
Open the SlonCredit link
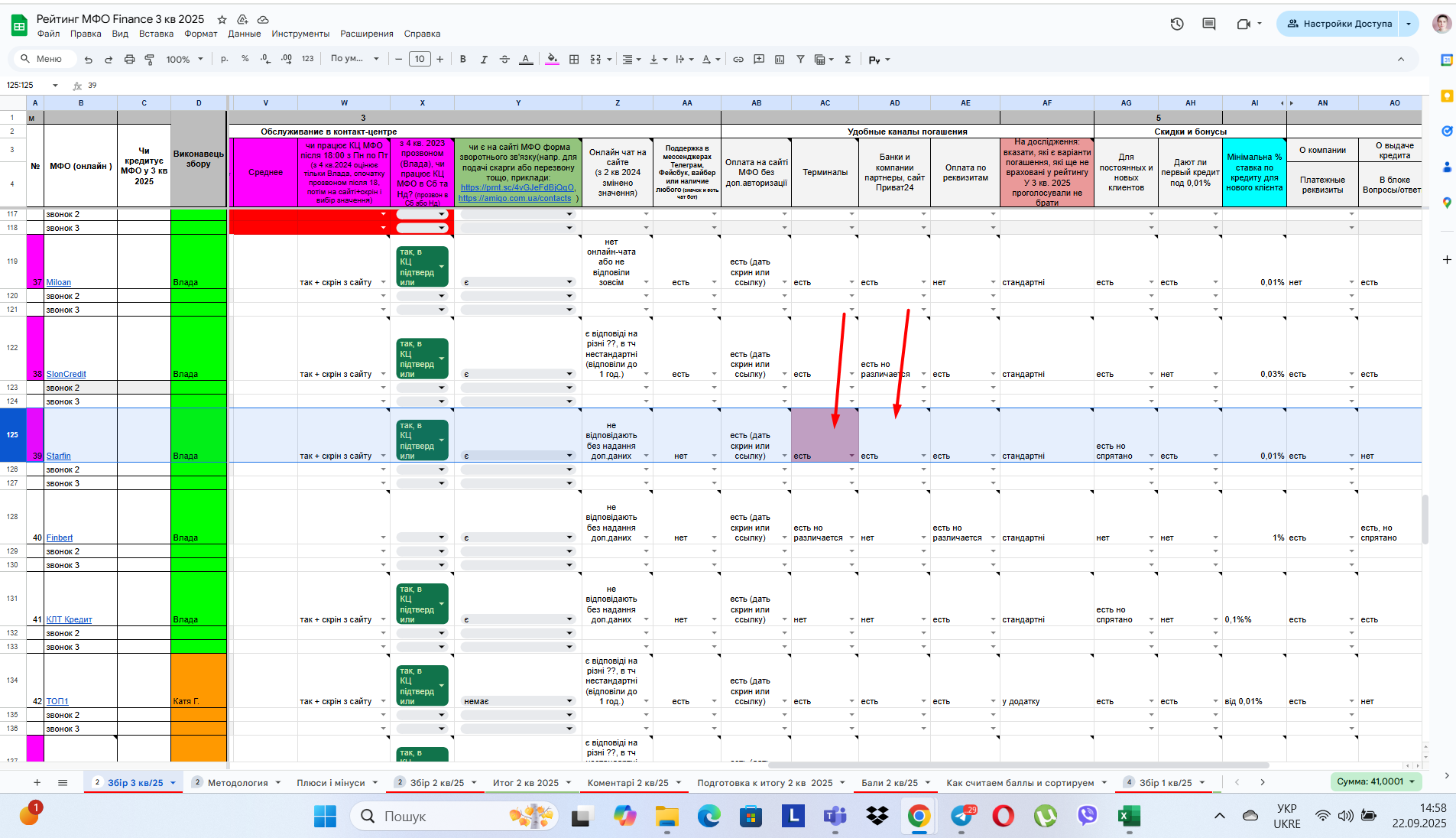click(66, 374)
